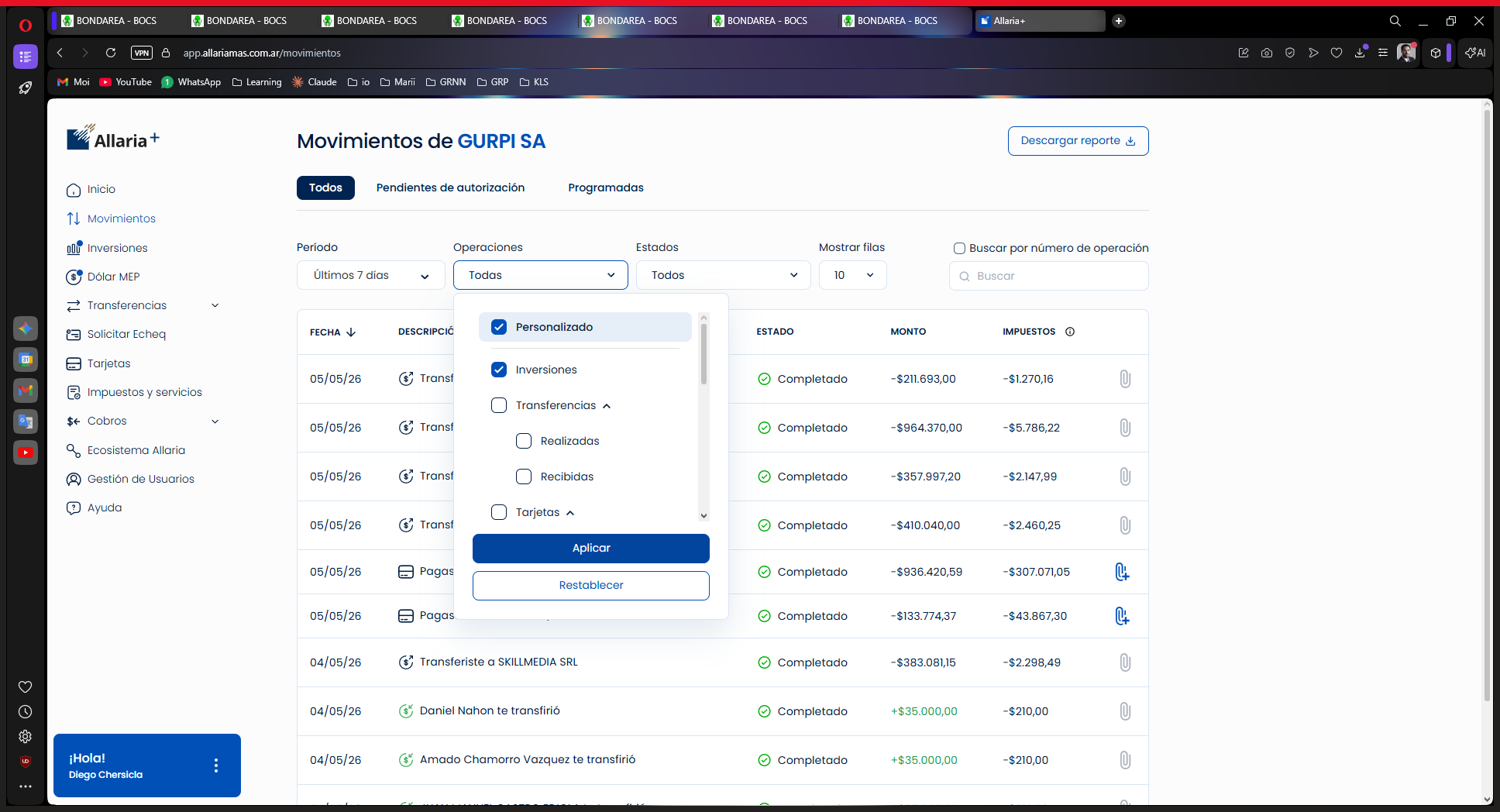Open the Mostrar filas 10 dropdown

(x=853, y=275)
